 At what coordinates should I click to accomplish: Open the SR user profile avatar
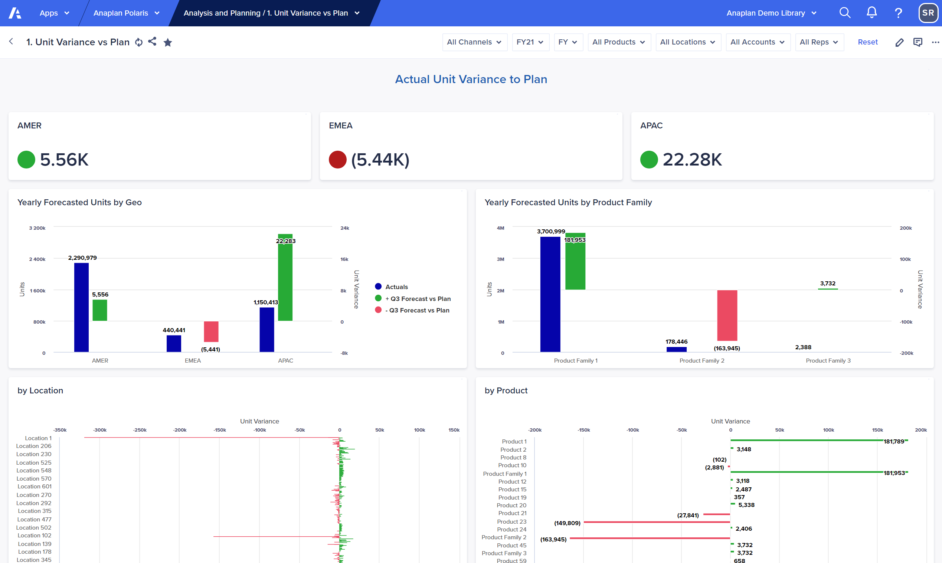point(927,13)
